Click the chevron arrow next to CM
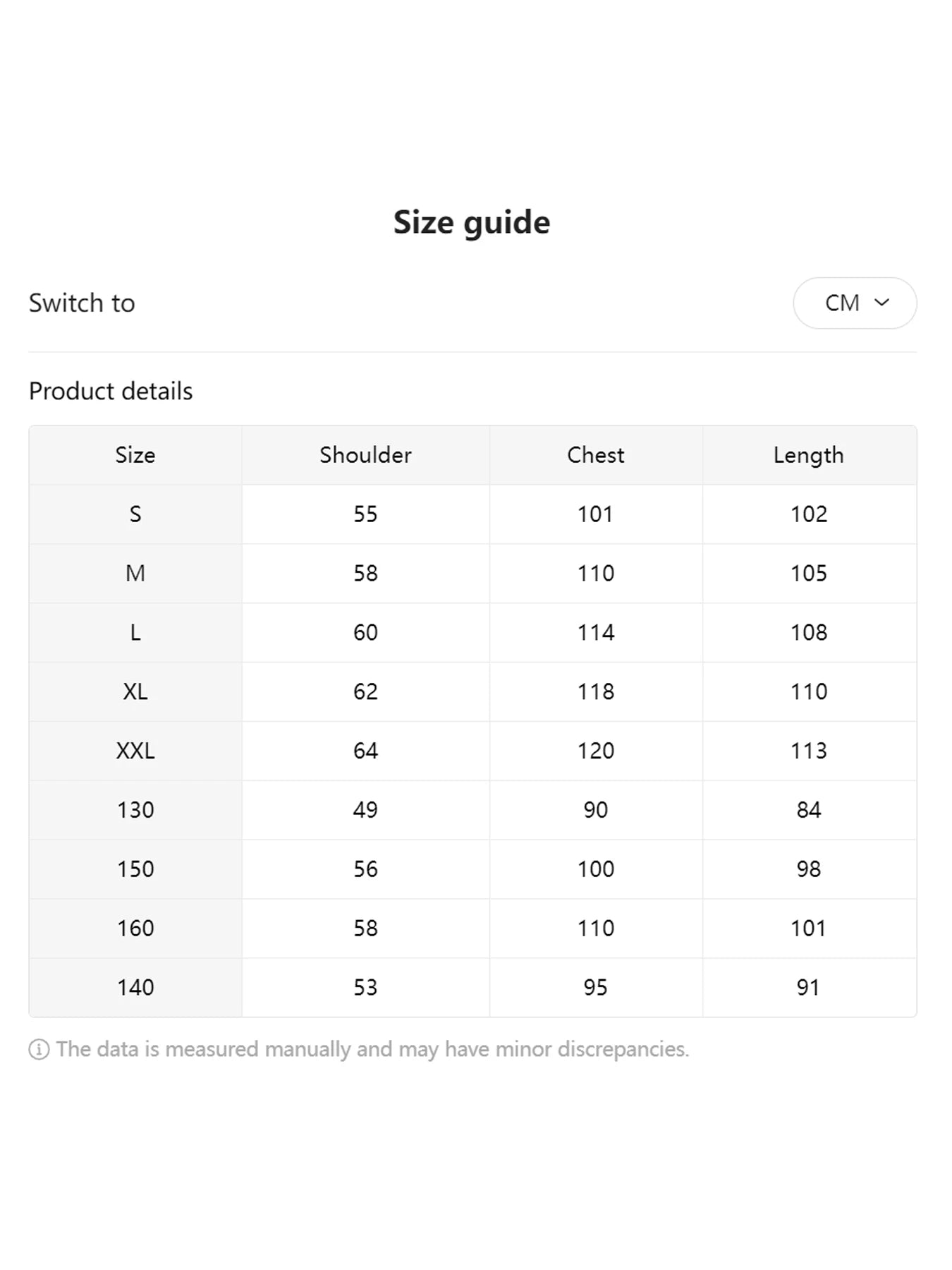This screenshot has height=1270, width=952. pyautogui.click(x=881, y=303)
